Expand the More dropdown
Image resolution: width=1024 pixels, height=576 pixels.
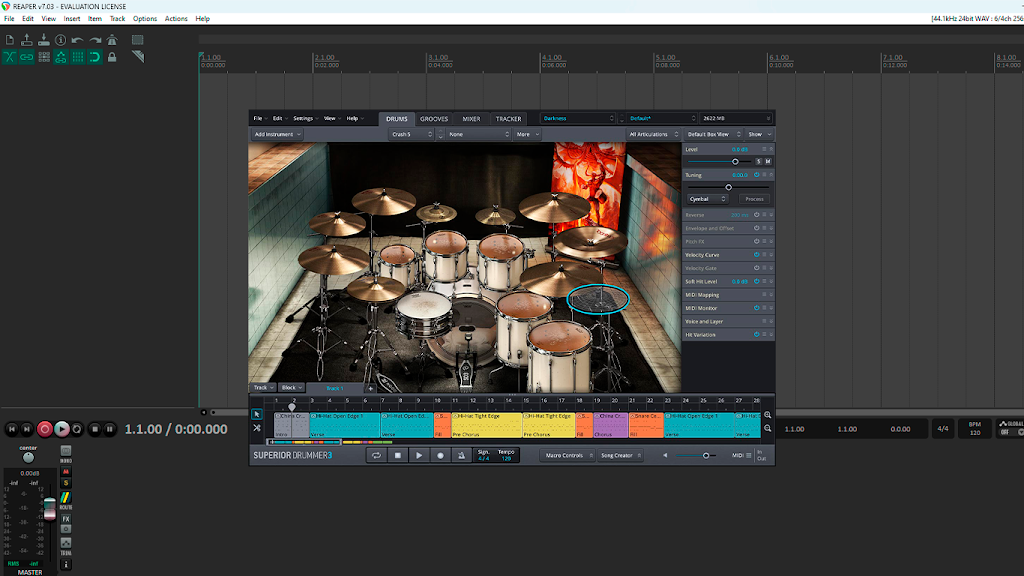(527, 135)
